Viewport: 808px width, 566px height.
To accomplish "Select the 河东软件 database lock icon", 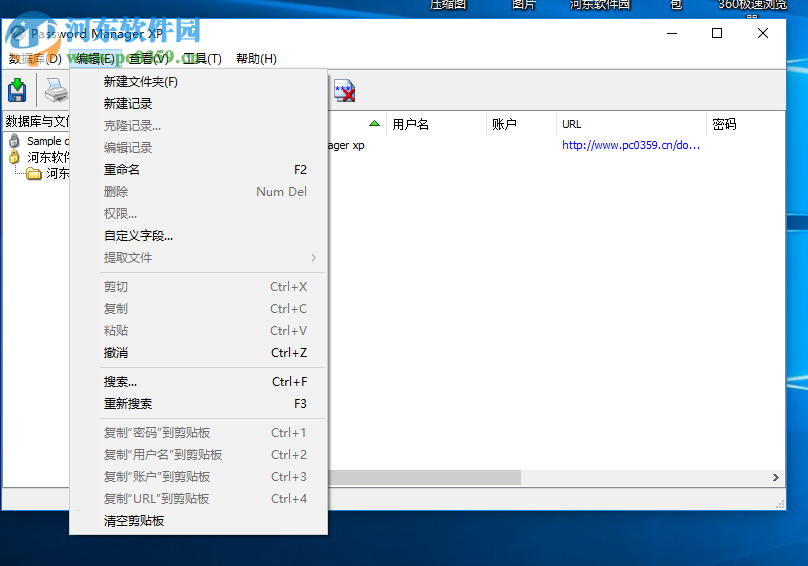I will [14, 157].
